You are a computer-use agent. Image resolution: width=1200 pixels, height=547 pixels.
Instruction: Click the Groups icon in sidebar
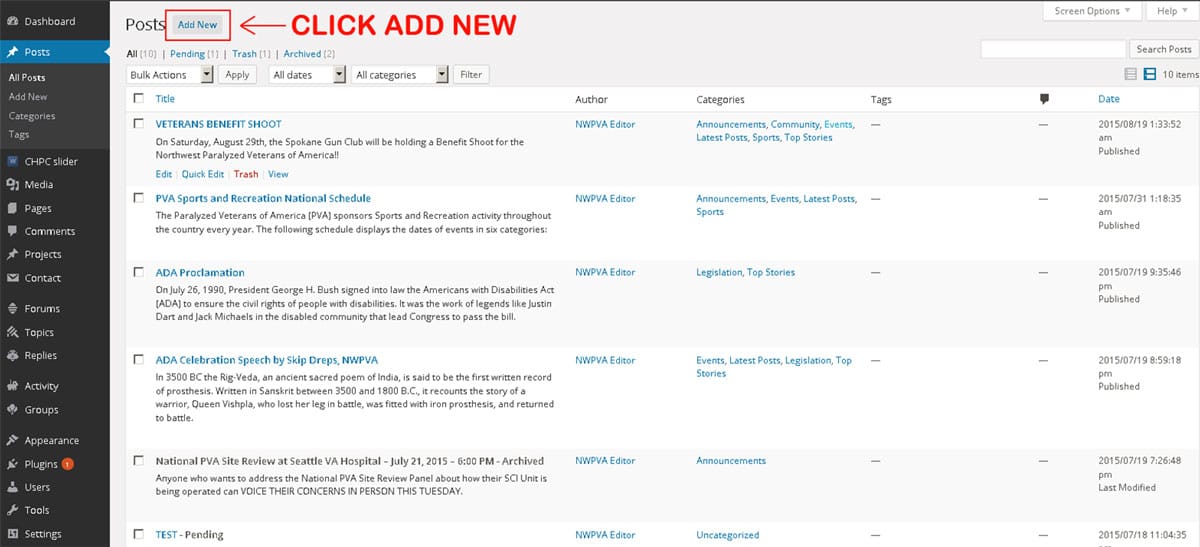[x=12, y=409]
